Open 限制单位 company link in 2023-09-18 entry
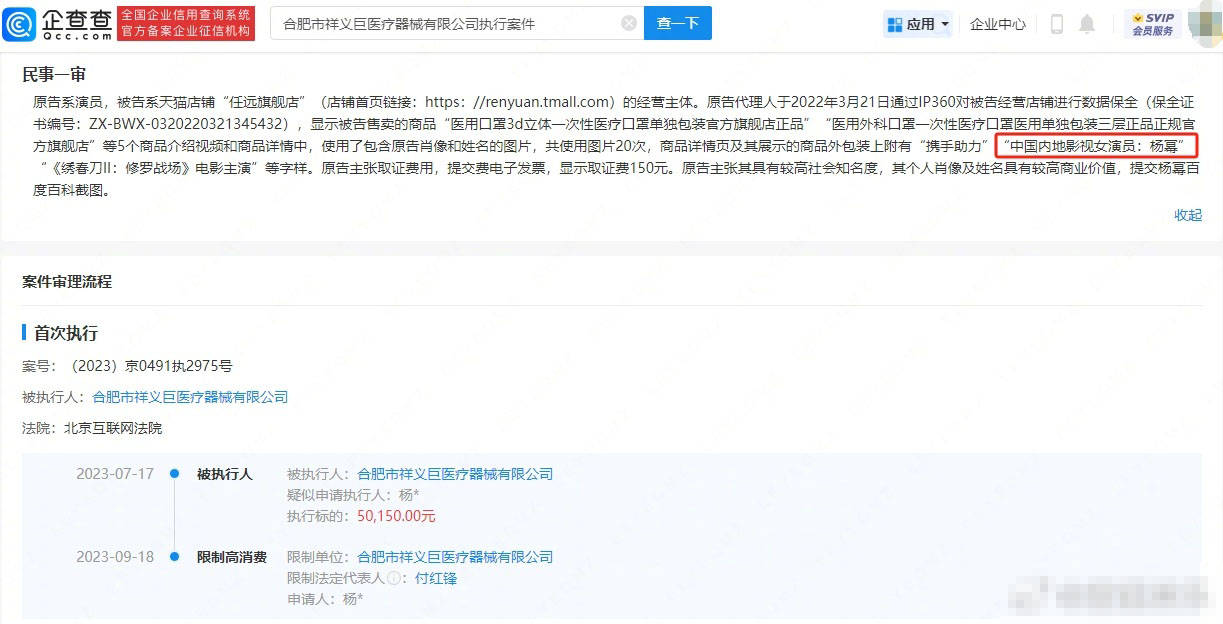 (x=455, y=557)
